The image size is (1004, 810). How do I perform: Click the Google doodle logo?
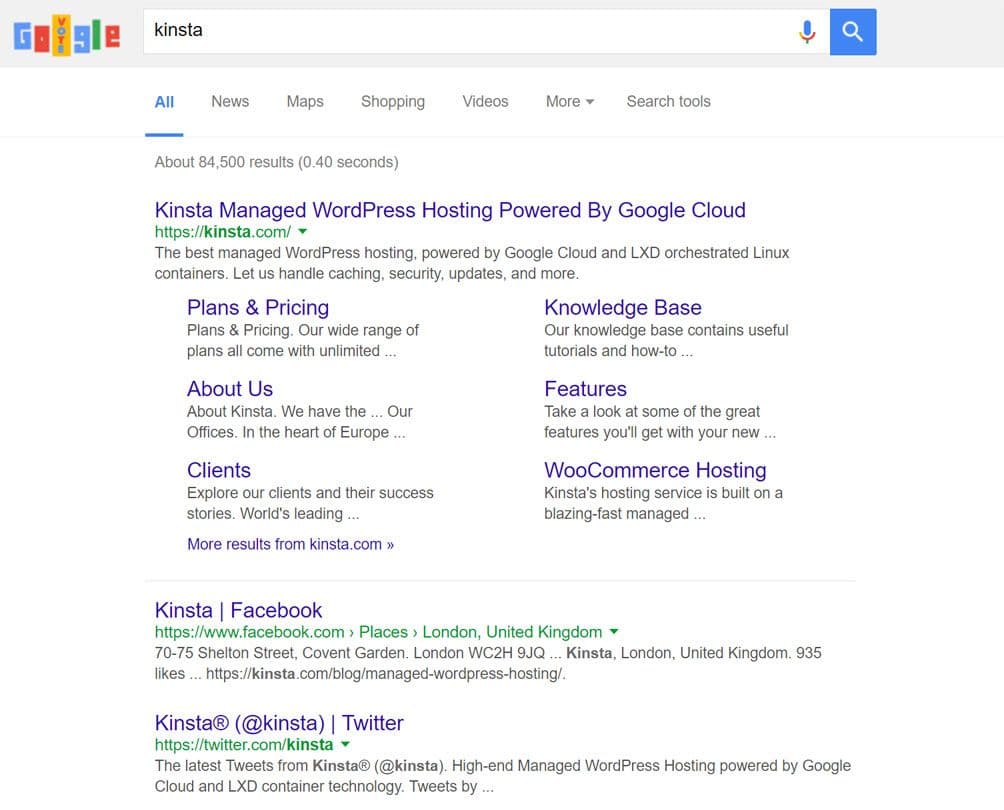[x=66, y=35]
